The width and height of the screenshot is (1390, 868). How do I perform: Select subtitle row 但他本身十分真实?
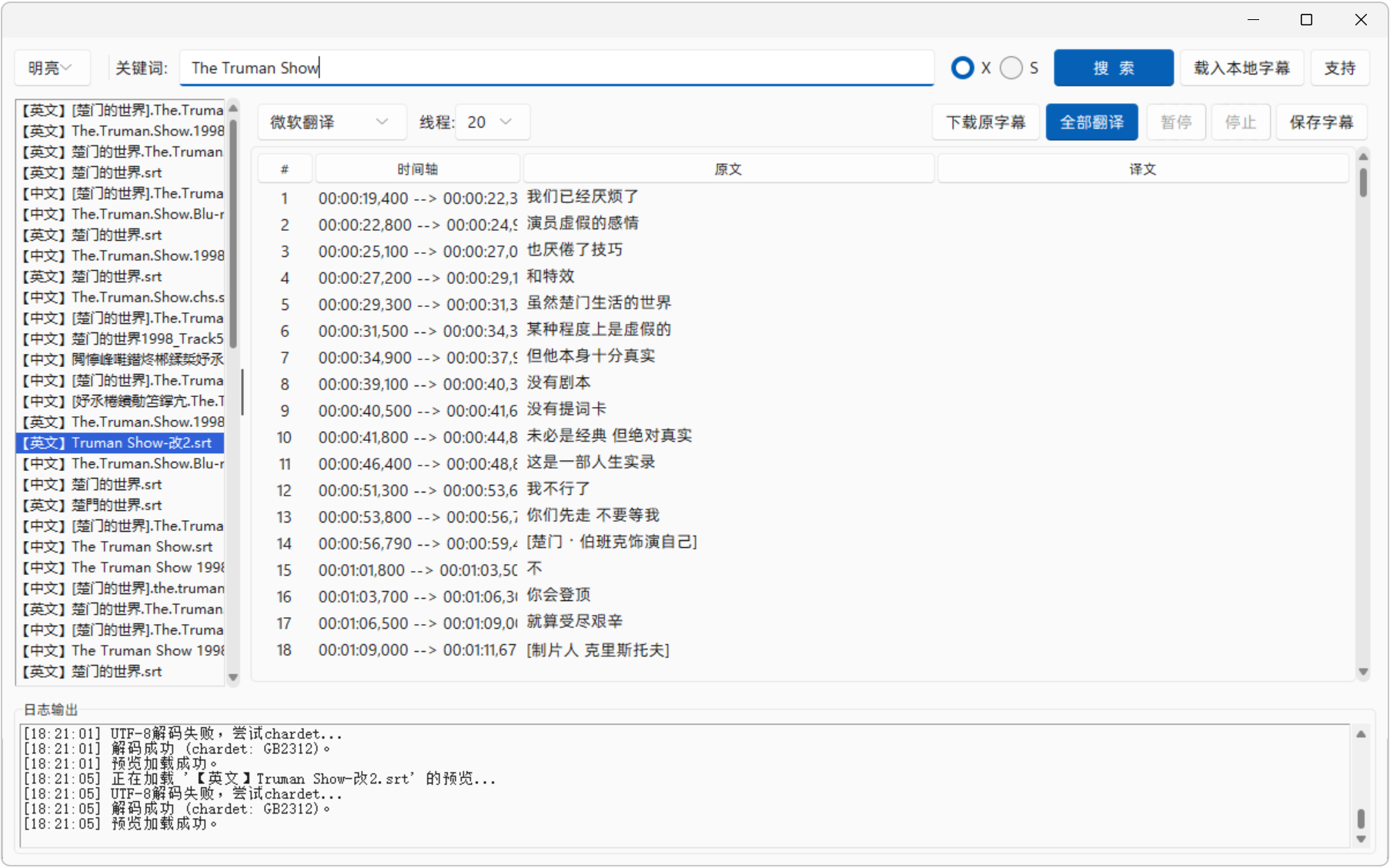click(804, 357)
